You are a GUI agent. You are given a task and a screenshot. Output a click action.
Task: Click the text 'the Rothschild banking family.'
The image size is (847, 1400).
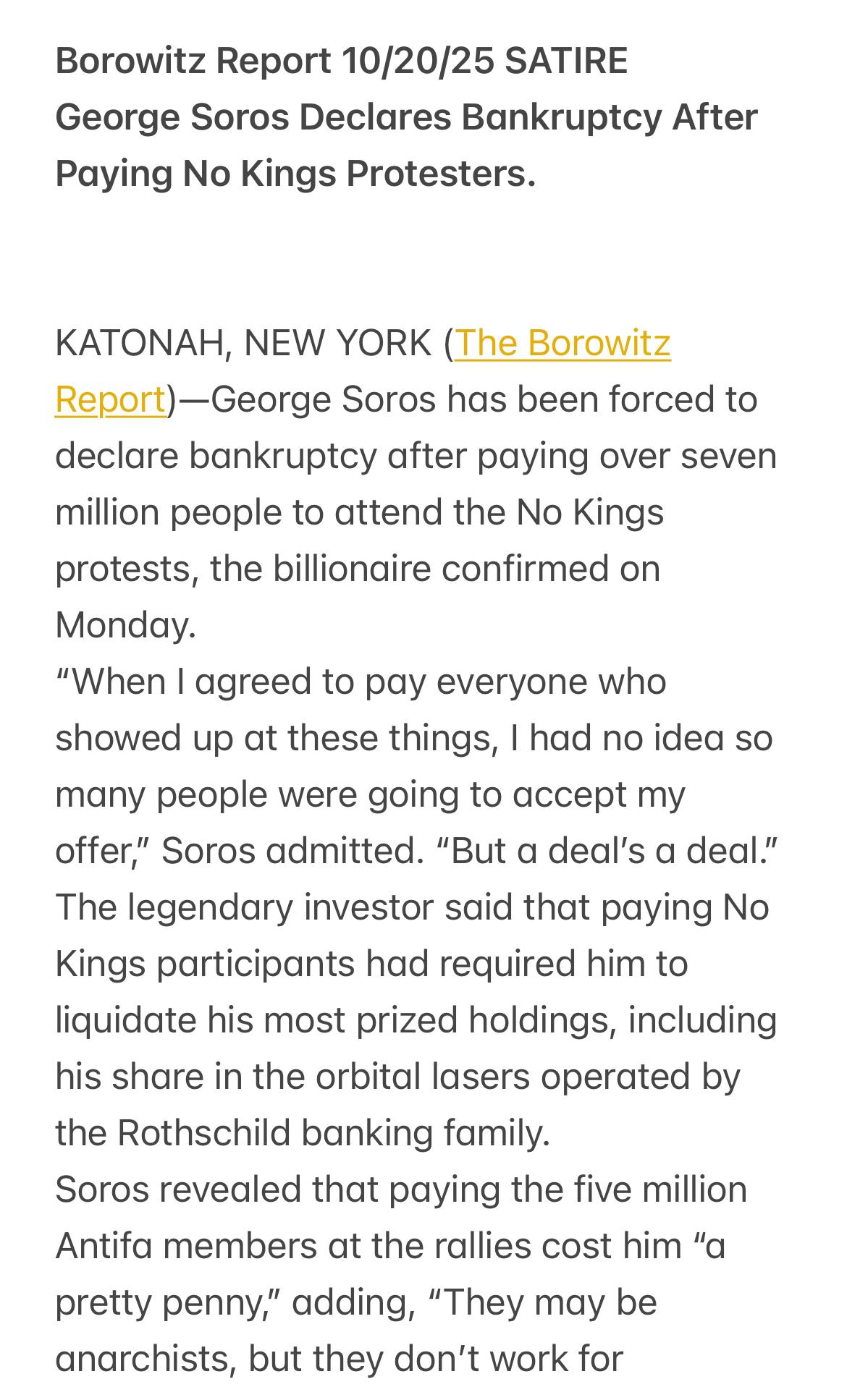tap(303, 1133)
